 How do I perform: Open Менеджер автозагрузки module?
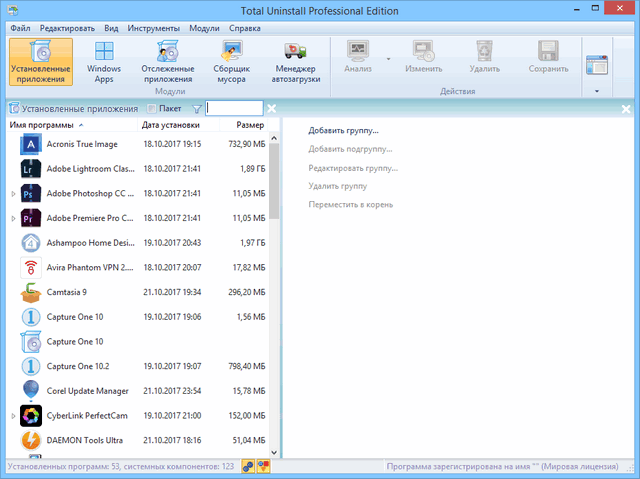295,62
